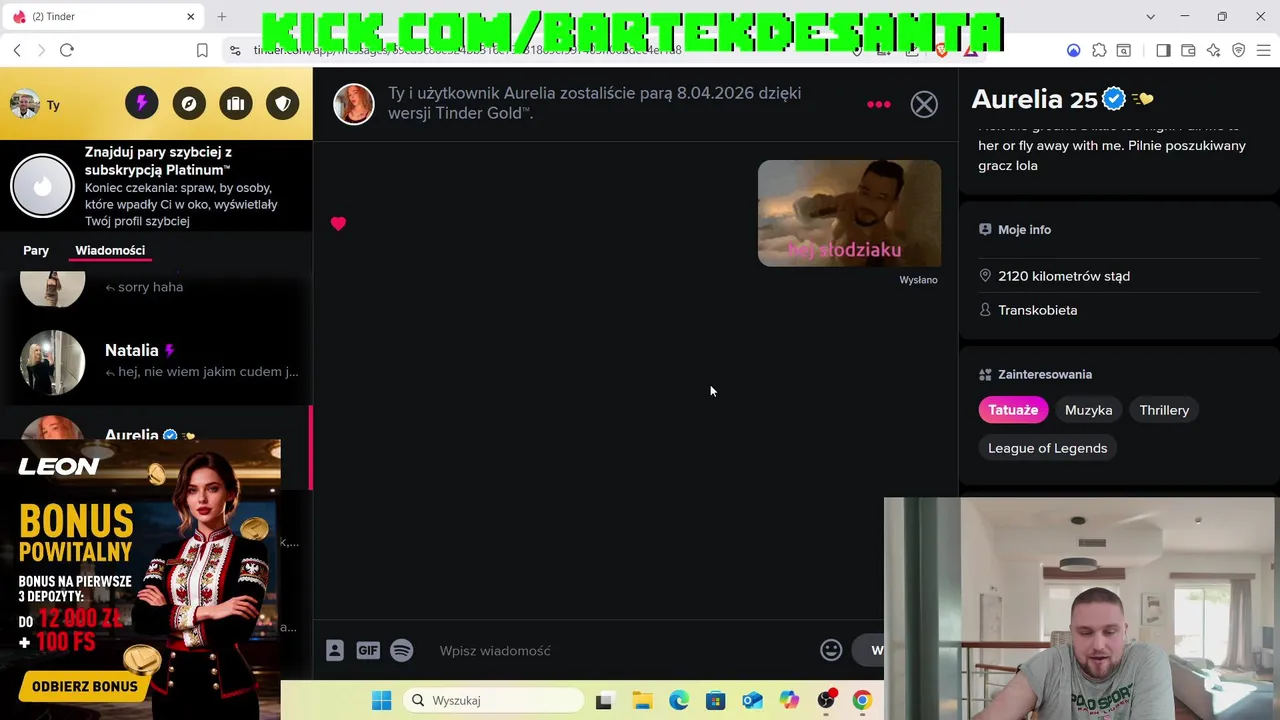Close the conversation with the X icon

[924, 104]
